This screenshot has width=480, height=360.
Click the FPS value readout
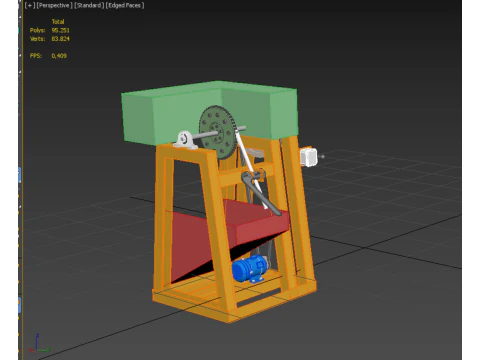59,56
